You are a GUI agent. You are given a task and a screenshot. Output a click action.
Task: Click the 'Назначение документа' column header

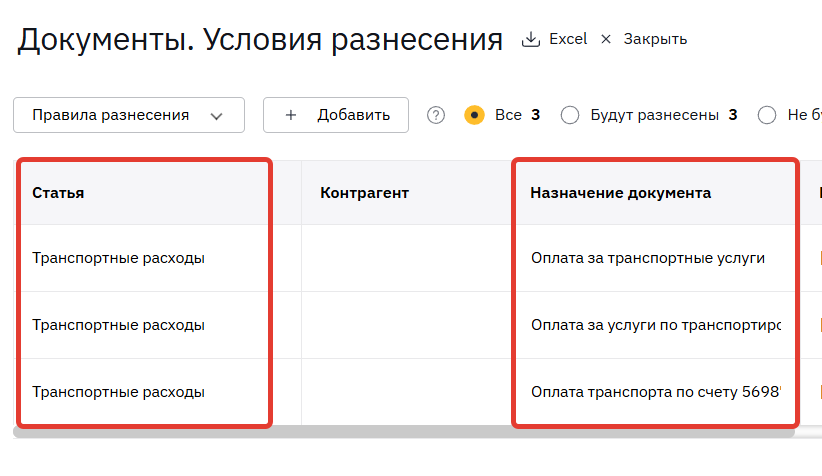620,193
